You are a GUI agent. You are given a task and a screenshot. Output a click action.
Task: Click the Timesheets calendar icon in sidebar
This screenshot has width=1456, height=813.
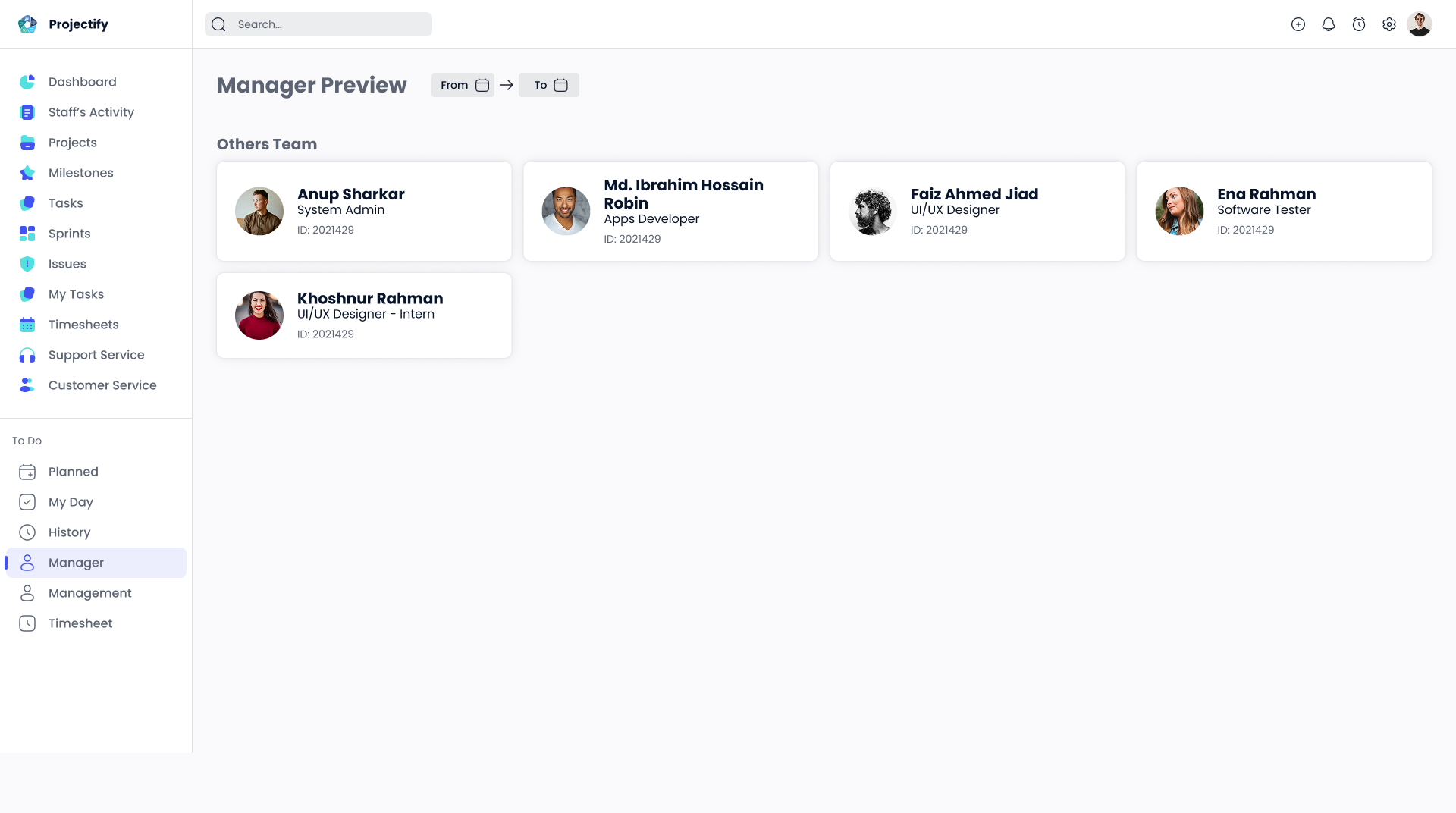tap(27, 325)
